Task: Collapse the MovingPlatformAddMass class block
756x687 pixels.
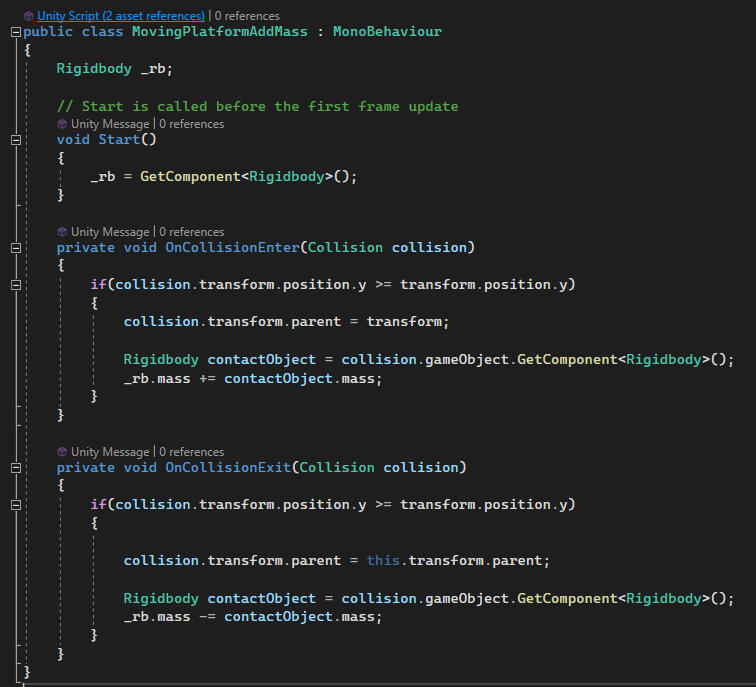Action: point(15,32)
